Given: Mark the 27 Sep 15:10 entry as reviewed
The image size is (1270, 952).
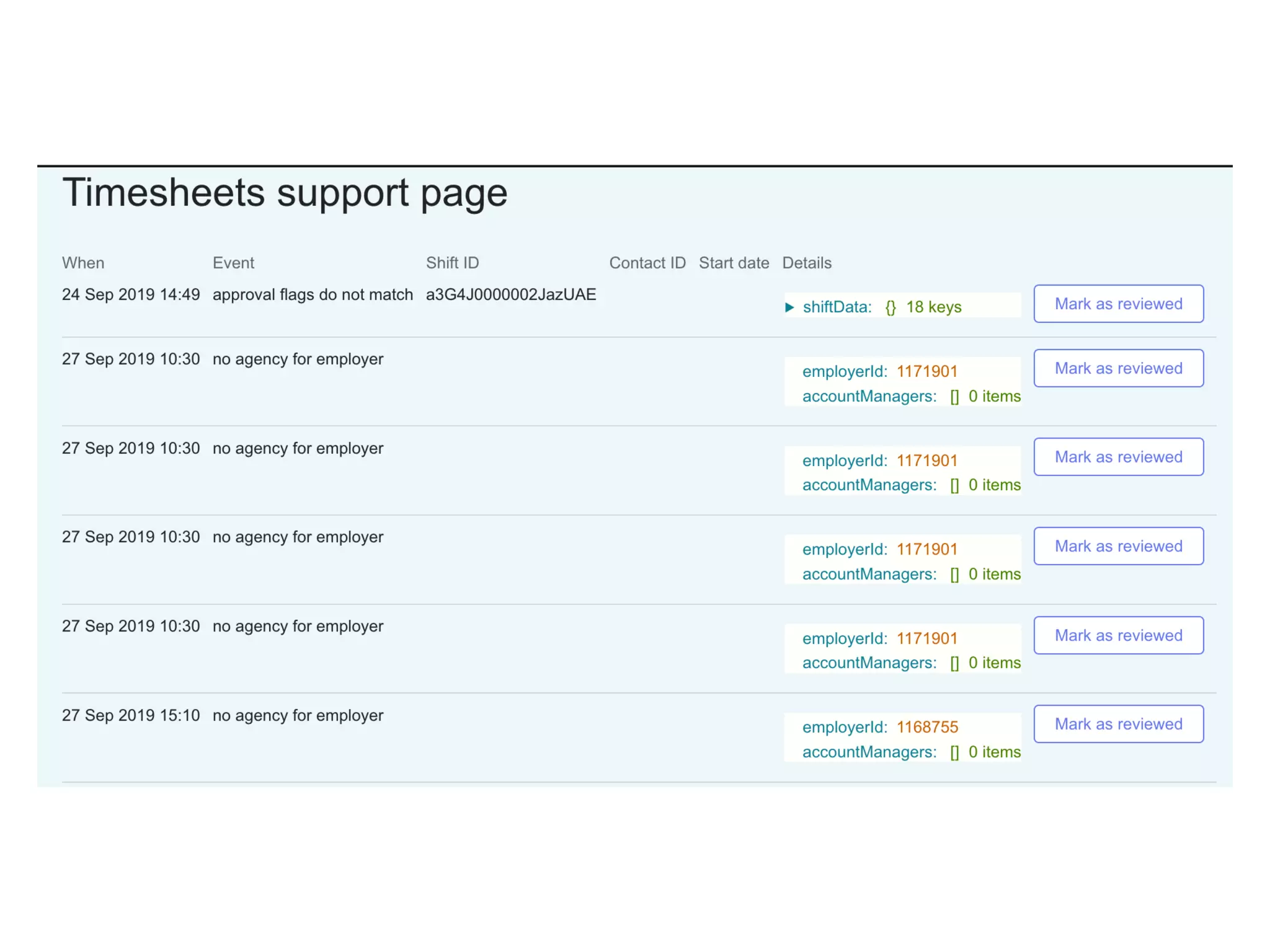Looking at the screenshot, I should [1118, 724].
